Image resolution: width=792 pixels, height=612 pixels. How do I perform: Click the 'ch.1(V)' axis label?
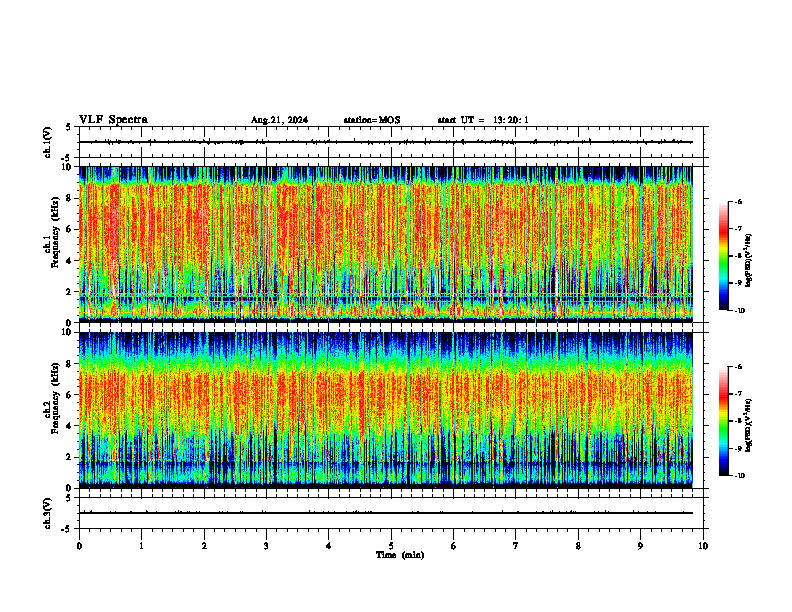48,142
